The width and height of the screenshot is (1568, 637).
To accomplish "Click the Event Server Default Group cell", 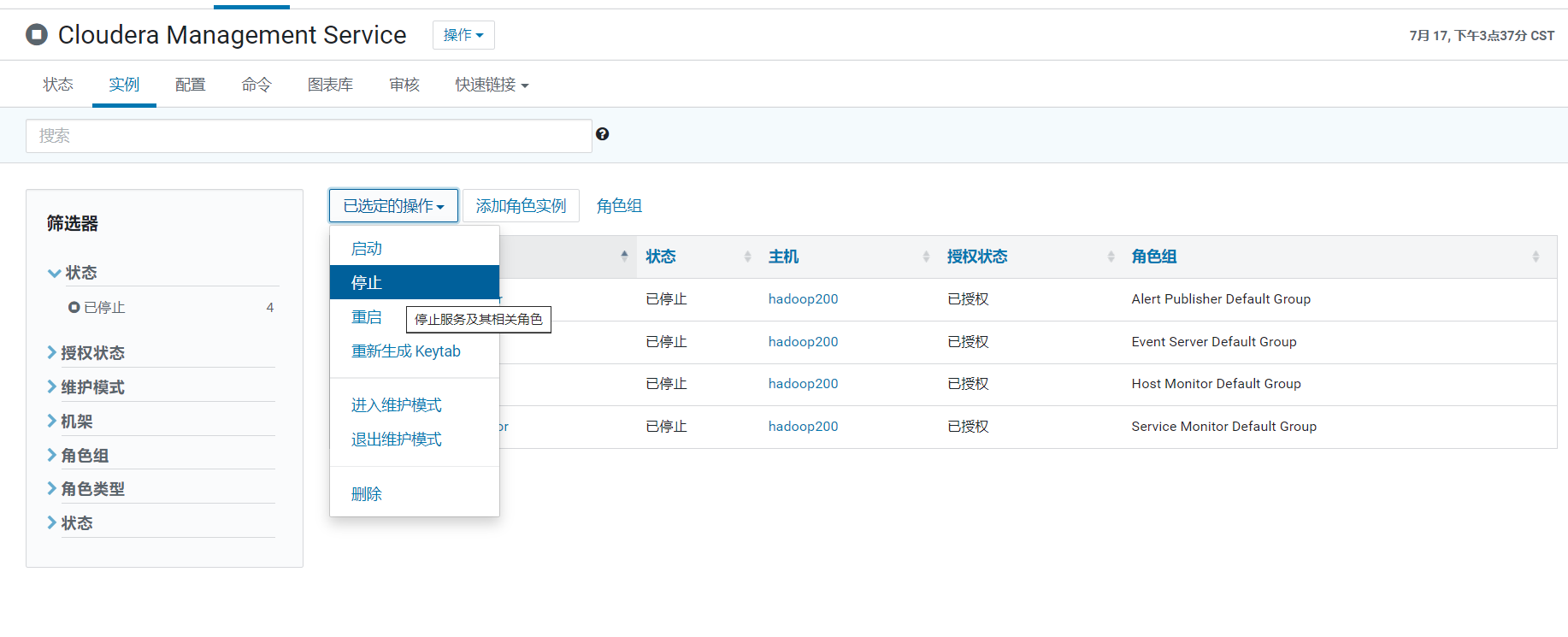I will coord(1214,342).
